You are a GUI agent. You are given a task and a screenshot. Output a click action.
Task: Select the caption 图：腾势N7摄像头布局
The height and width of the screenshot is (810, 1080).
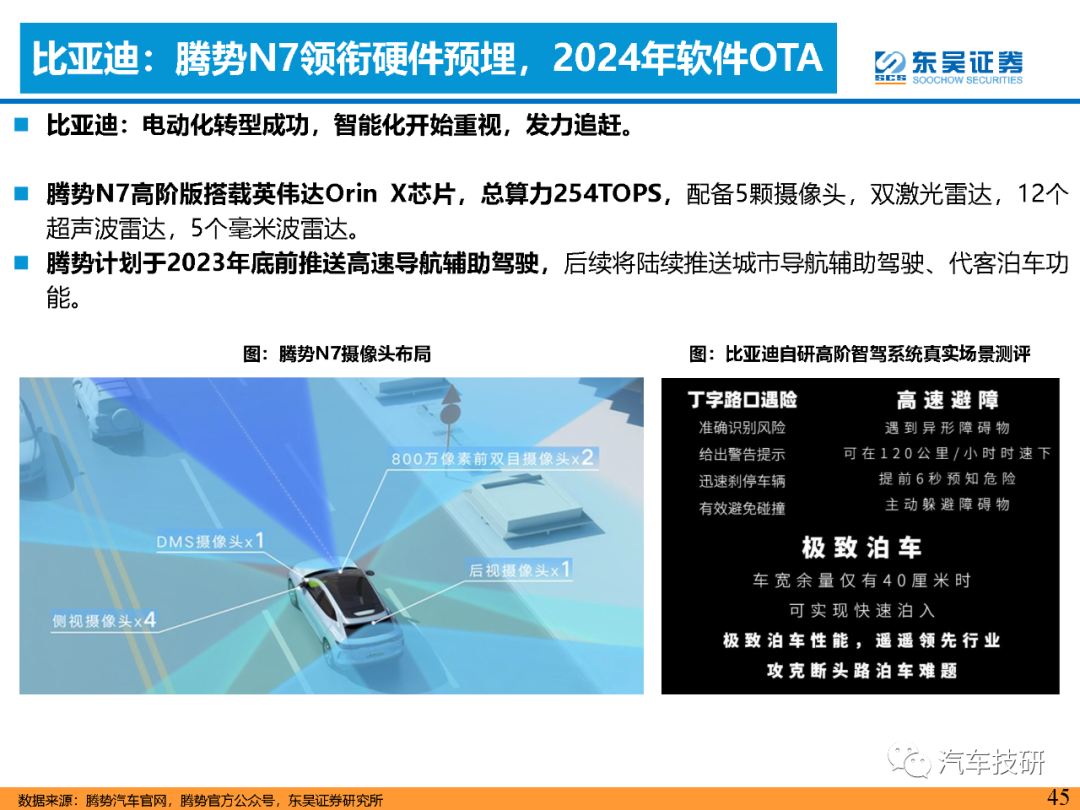coord(337,354)
